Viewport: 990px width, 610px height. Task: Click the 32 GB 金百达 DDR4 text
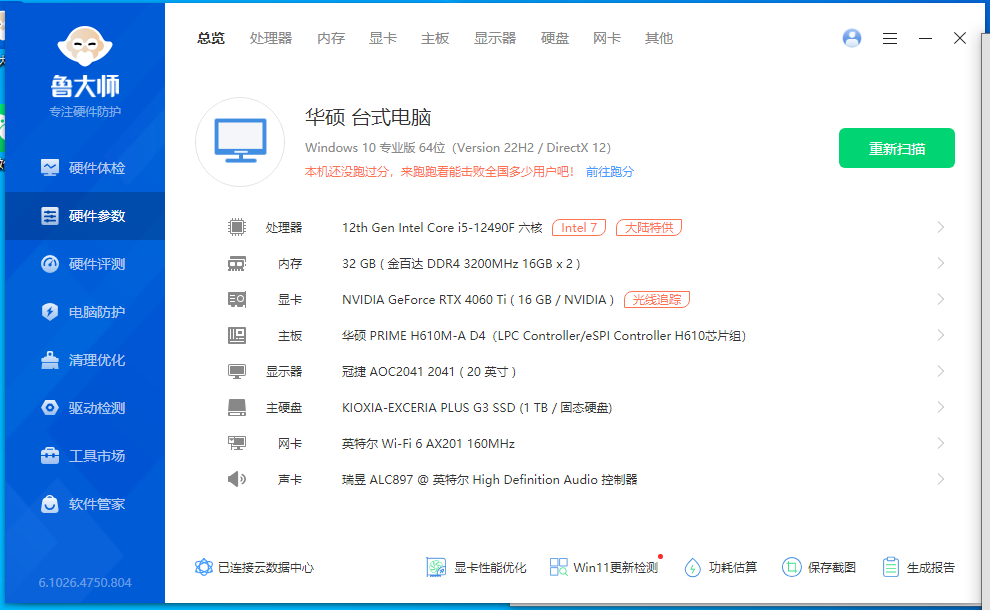pyautogui.click(x=461, y=263)
